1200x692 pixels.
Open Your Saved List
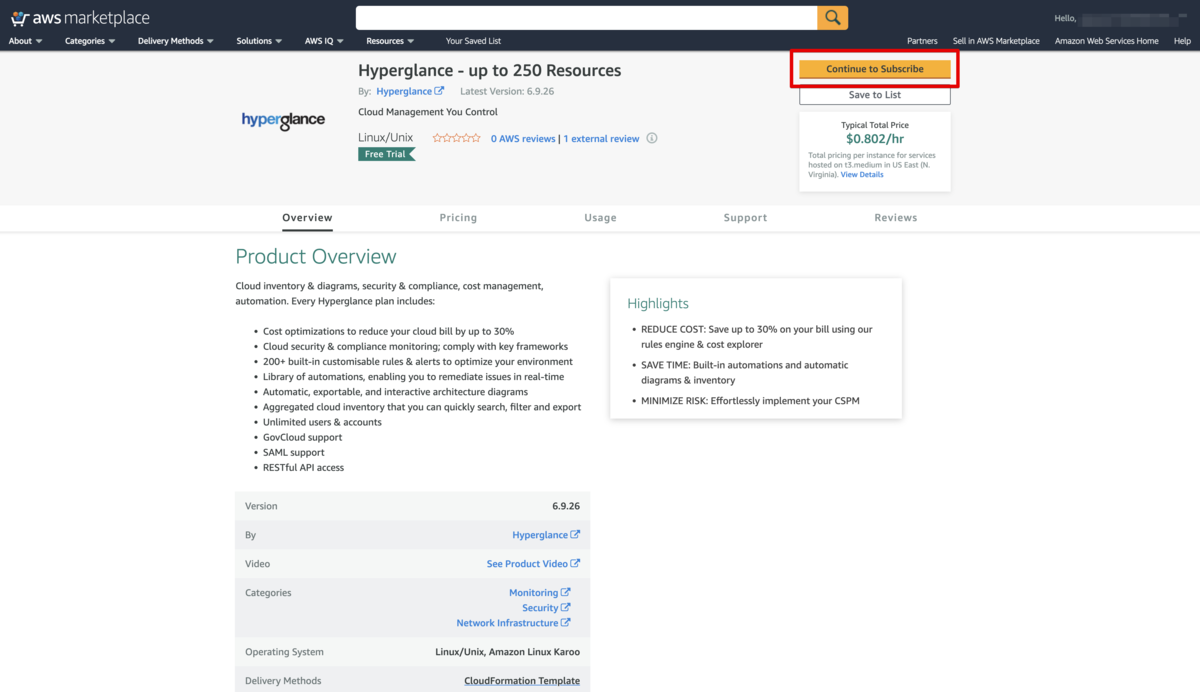(473, 41)
